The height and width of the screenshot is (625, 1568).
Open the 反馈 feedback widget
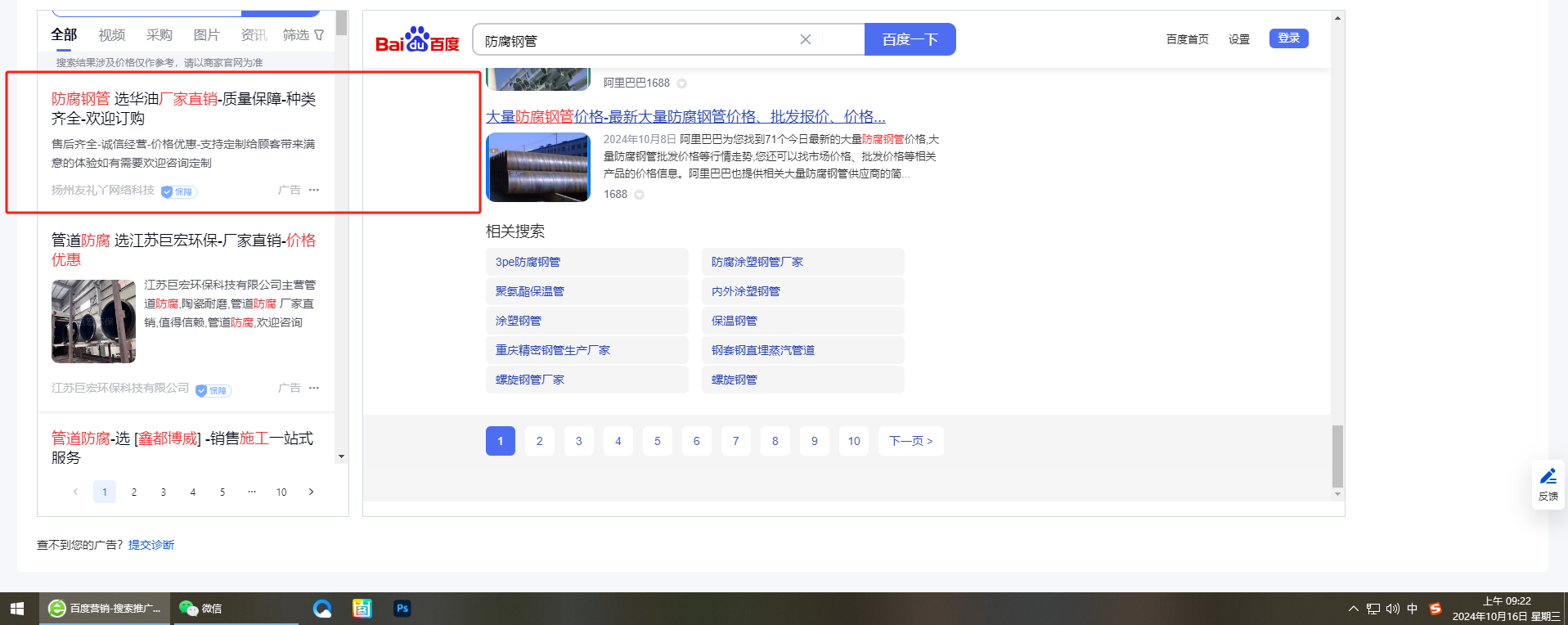[1548, 484]
